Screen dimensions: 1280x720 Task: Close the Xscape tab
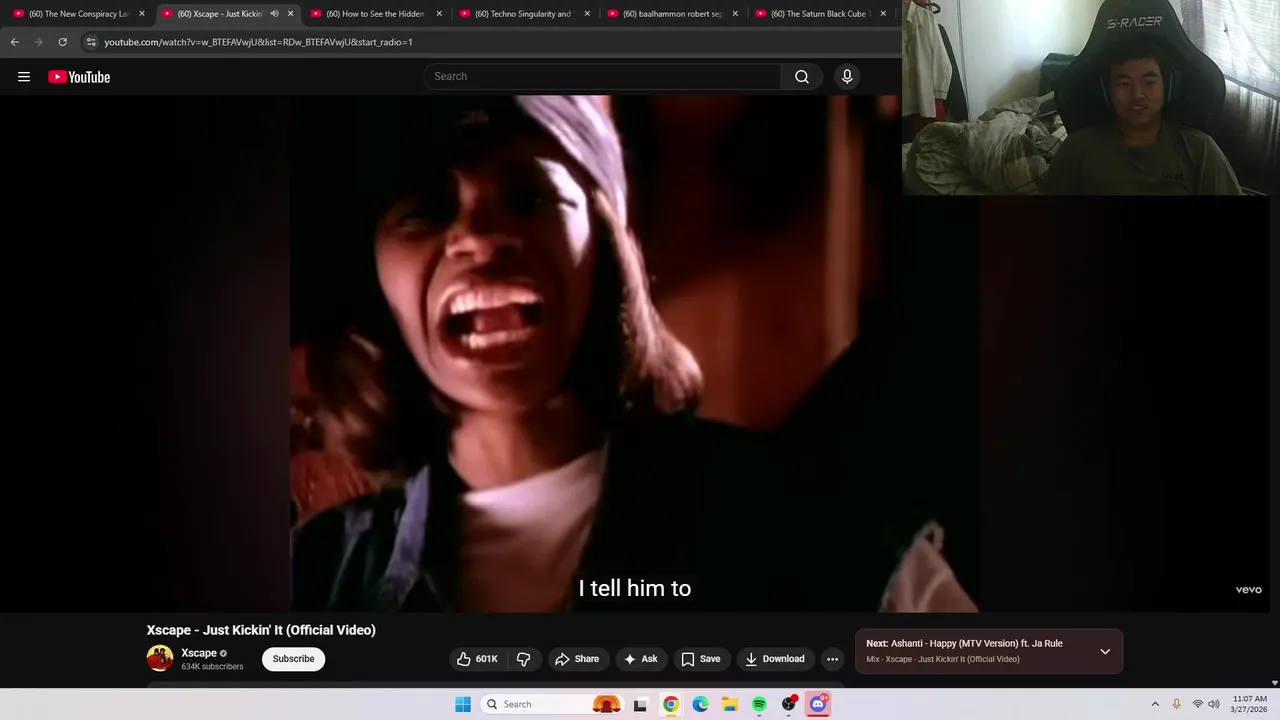tap(291, 14)
